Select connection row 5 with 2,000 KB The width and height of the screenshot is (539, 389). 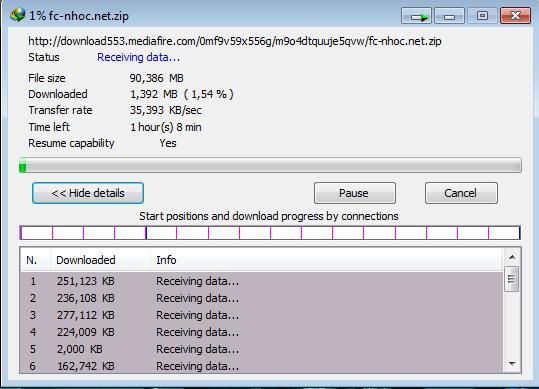(261, 349)
